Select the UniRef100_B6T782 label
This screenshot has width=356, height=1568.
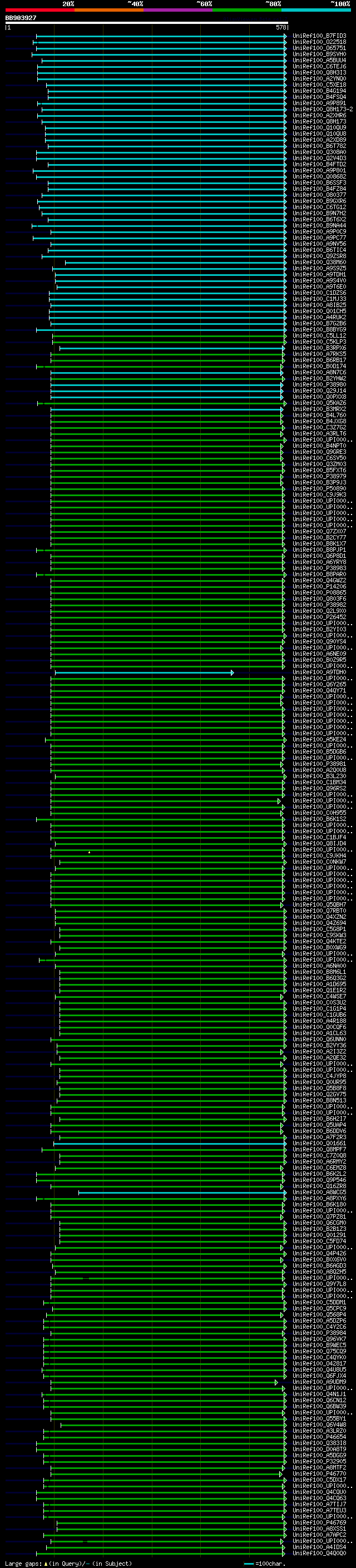[x=319, y=146]
